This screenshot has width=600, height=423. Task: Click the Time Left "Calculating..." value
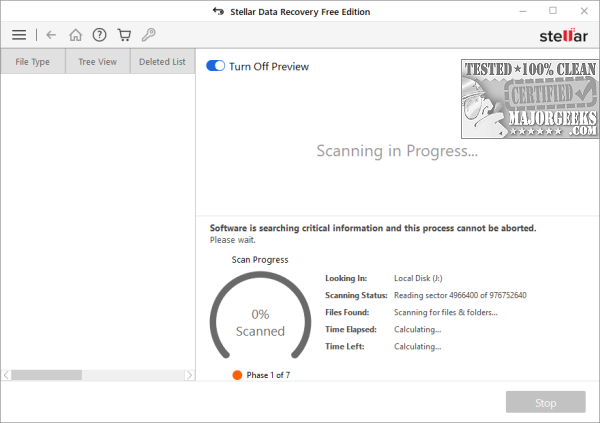click(417, 346)
